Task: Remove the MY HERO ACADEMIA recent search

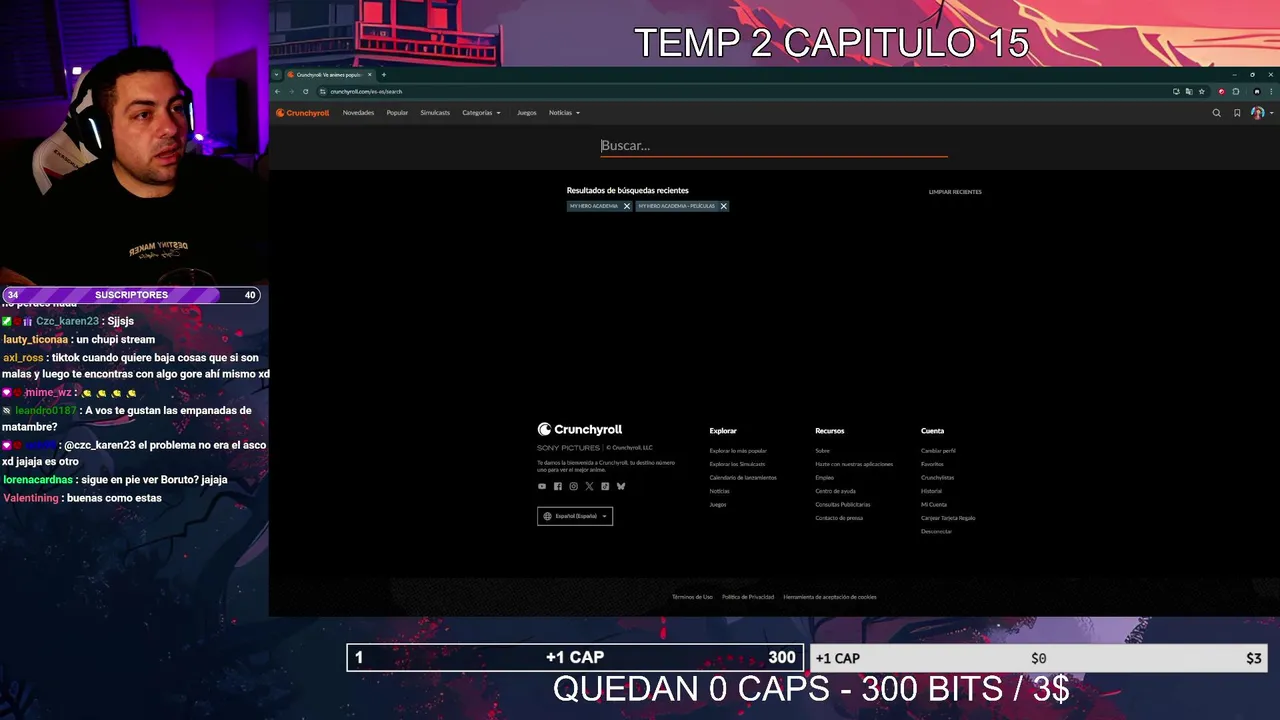Action: 627,206
